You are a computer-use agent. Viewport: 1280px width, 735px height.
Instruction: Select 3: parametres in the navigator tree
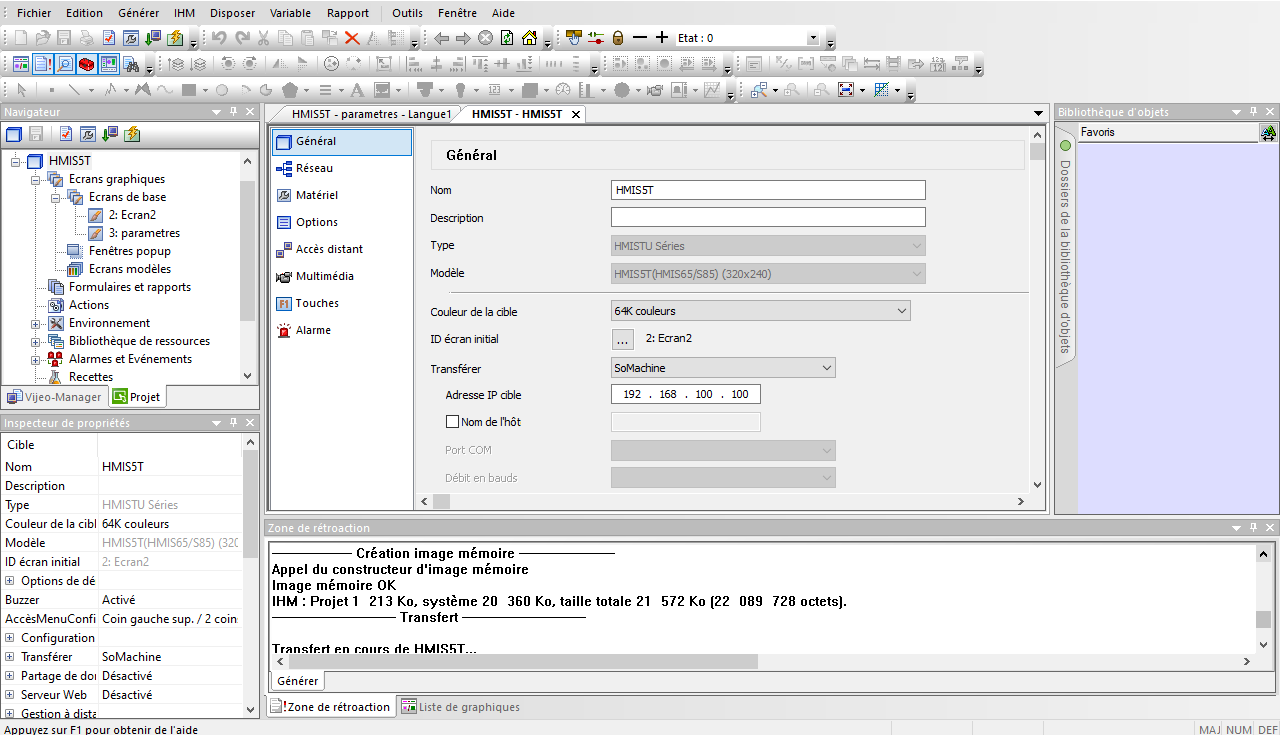[144, 233]
